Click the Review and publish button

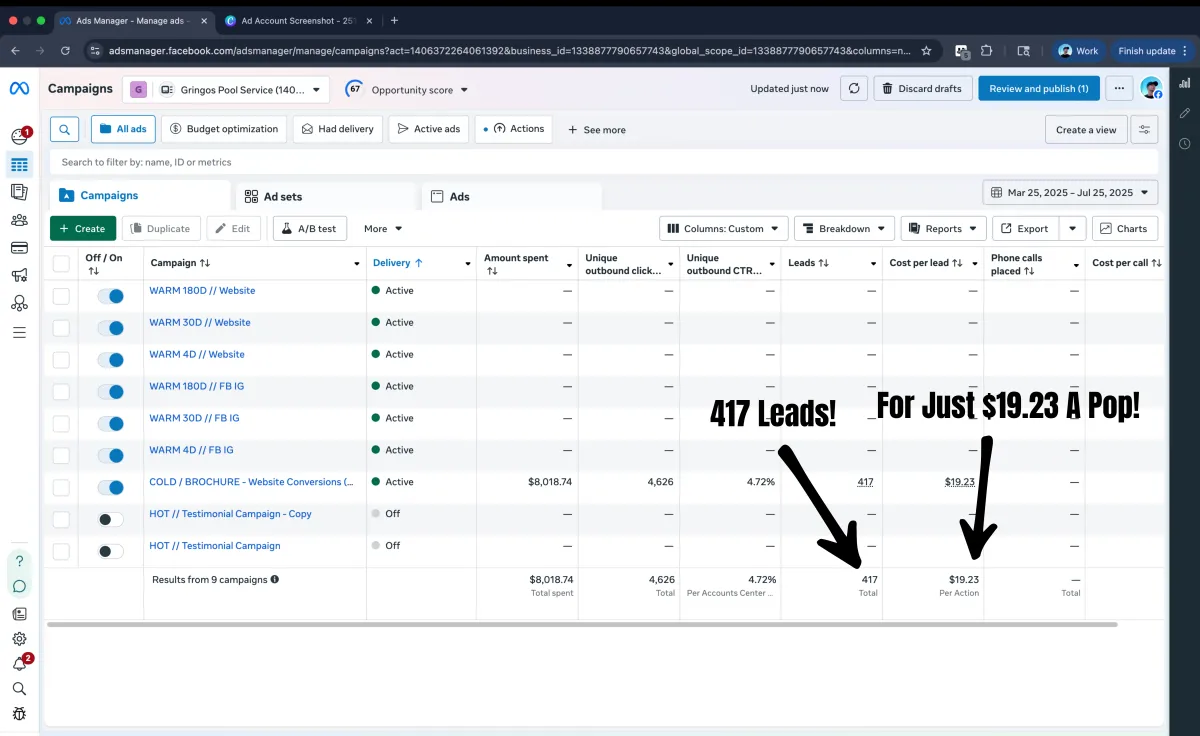pos(1038,89)
